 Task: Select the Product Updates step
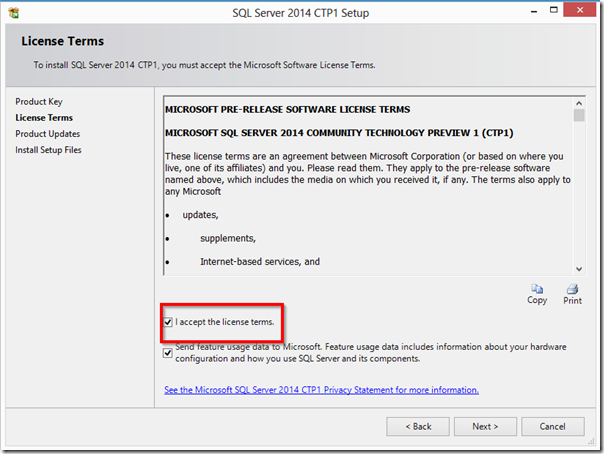48,134
